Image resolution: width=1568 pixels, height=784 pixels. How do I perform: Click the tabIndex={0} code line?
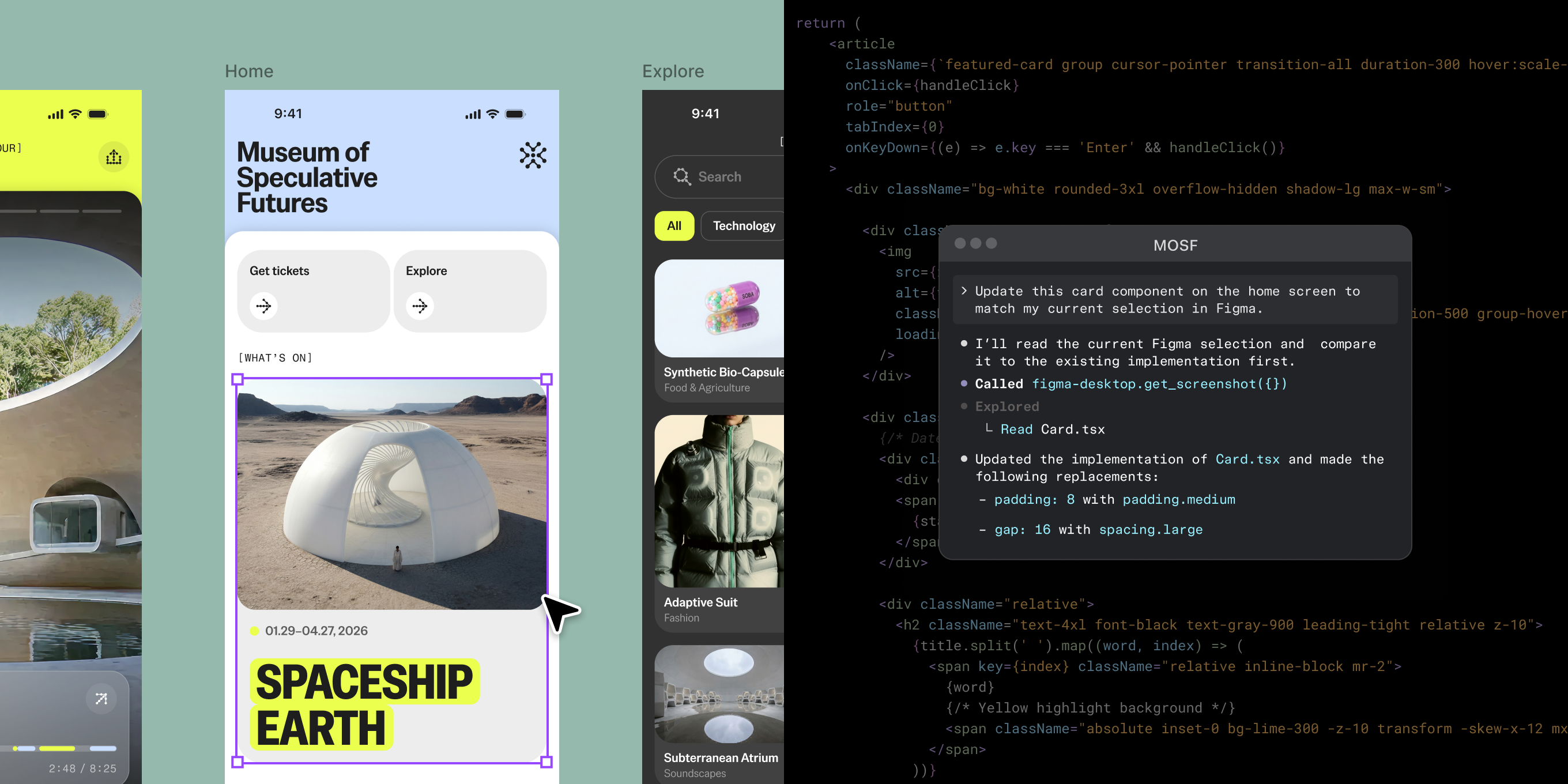[x=894, y=127]
